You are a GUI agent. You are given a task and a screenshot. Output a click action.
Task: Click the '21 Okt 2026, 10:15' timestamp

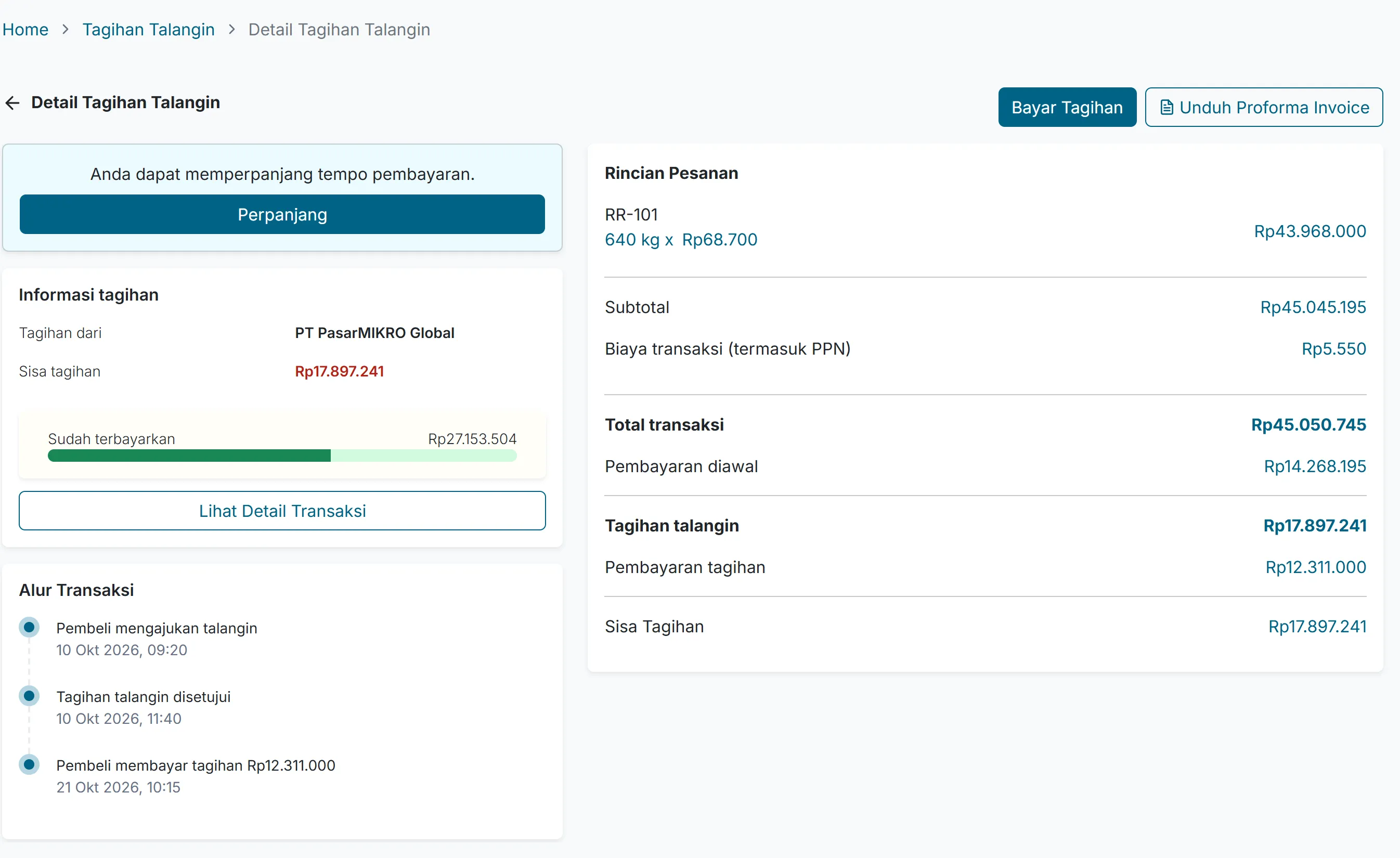tap(118, 788)
